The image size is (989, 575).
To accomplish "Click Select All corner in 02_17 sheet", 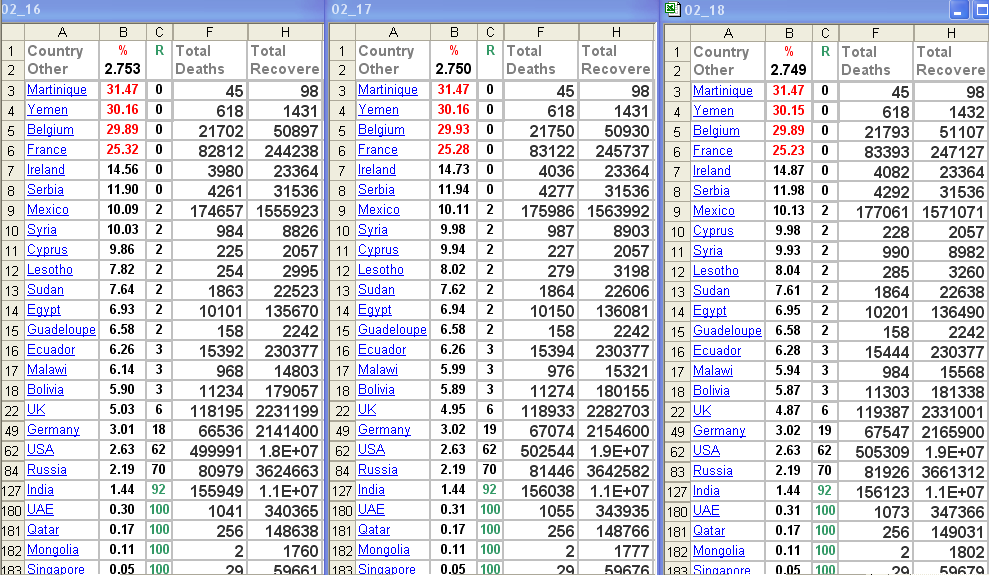I will (x=342, y=32).
